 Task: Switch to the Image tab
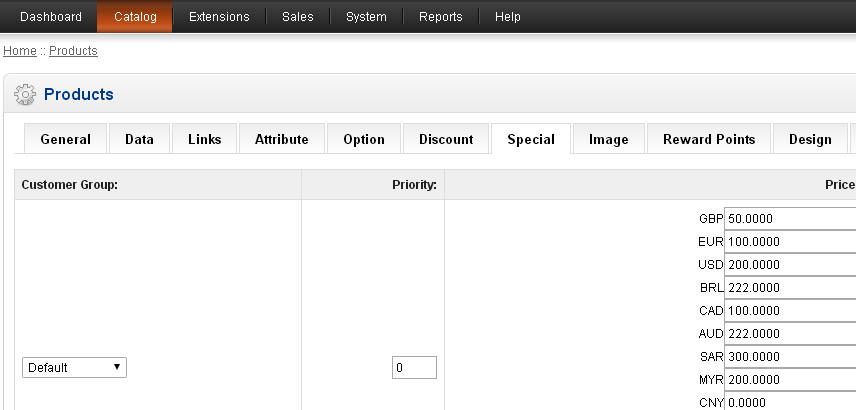(608, 139)
